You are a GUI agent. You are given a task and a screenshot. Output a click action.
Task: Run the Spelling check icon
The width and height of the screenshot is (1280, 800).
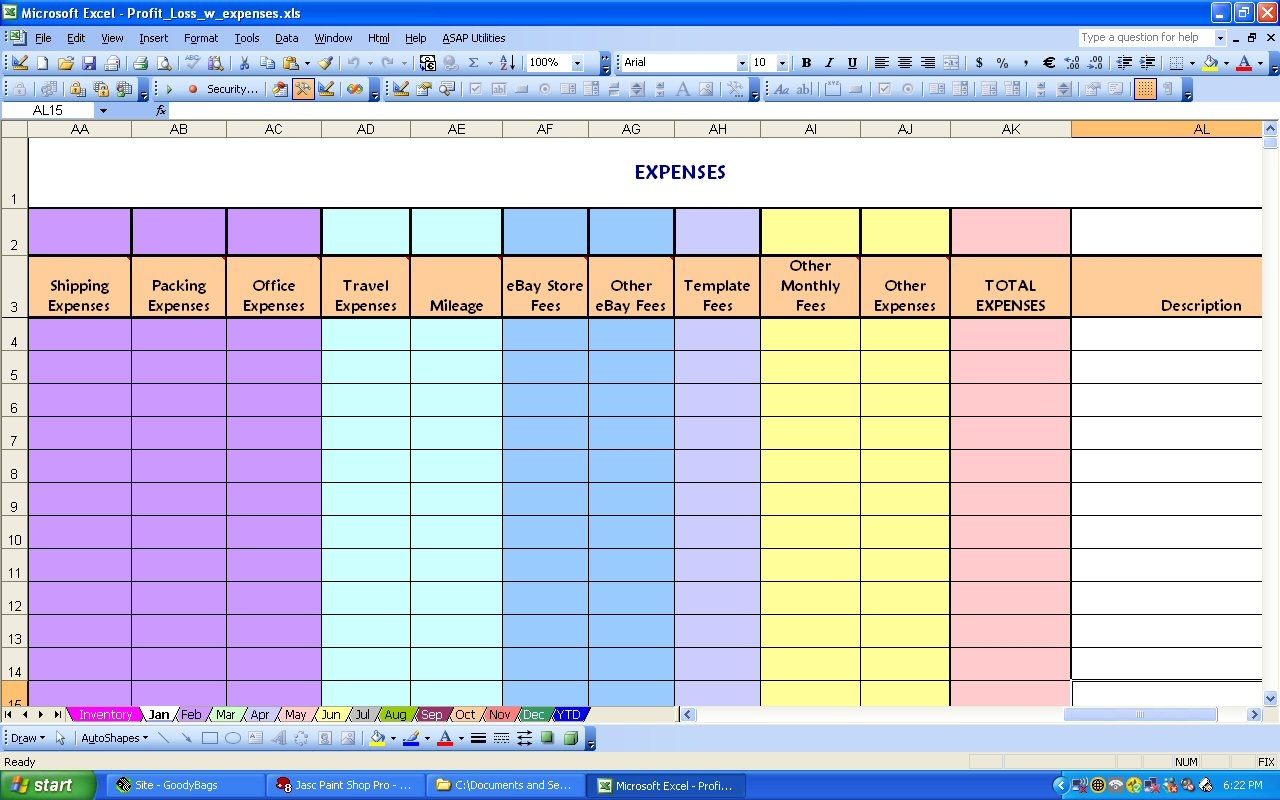click(x=188, y=62)
